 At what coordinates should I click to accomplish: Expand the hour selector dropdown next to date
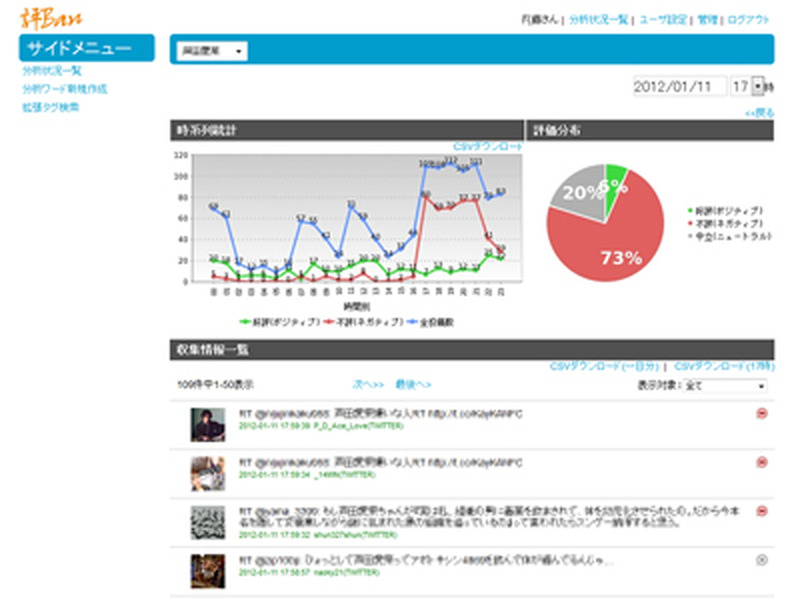coord(757,87)
